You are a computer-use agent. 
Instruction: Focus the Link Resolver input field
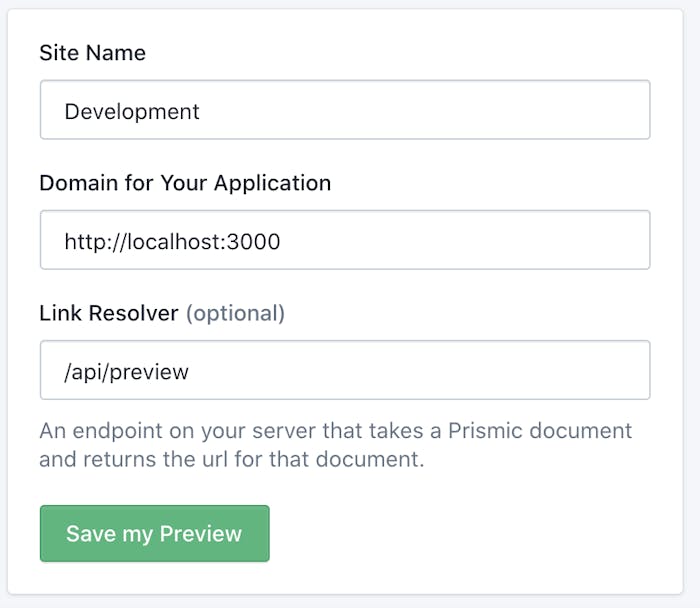(345, 370)
